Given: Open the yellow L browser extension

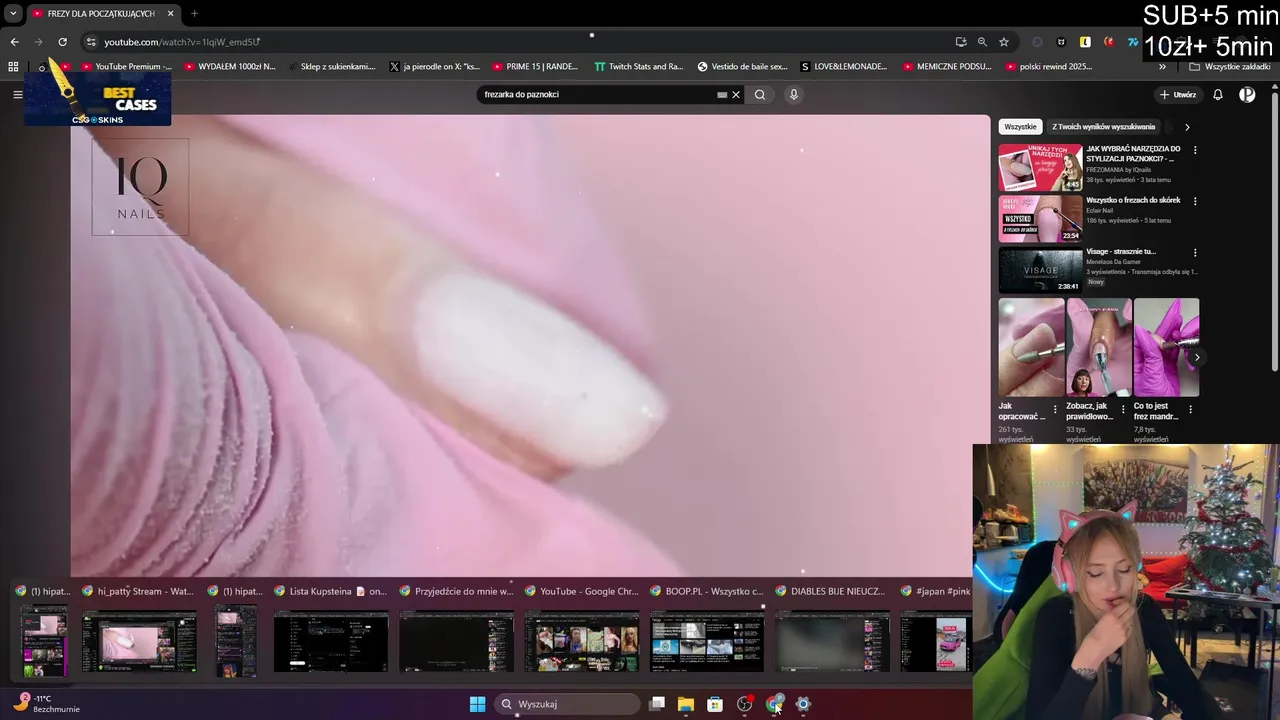Looking at the screenshot, I should tap(1085, 42).
